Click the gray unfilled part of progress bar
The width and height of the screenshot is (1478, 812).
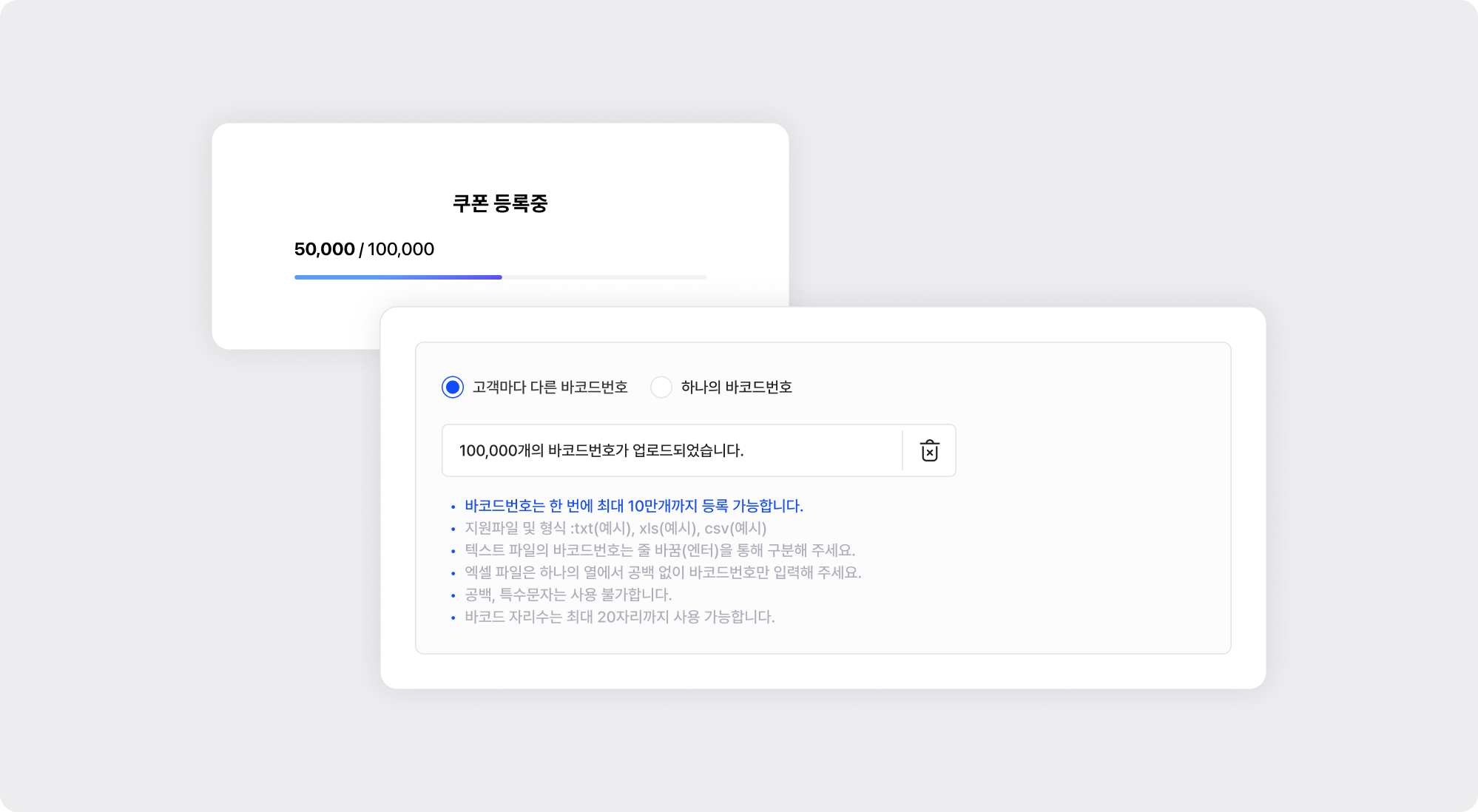point(604,277)
